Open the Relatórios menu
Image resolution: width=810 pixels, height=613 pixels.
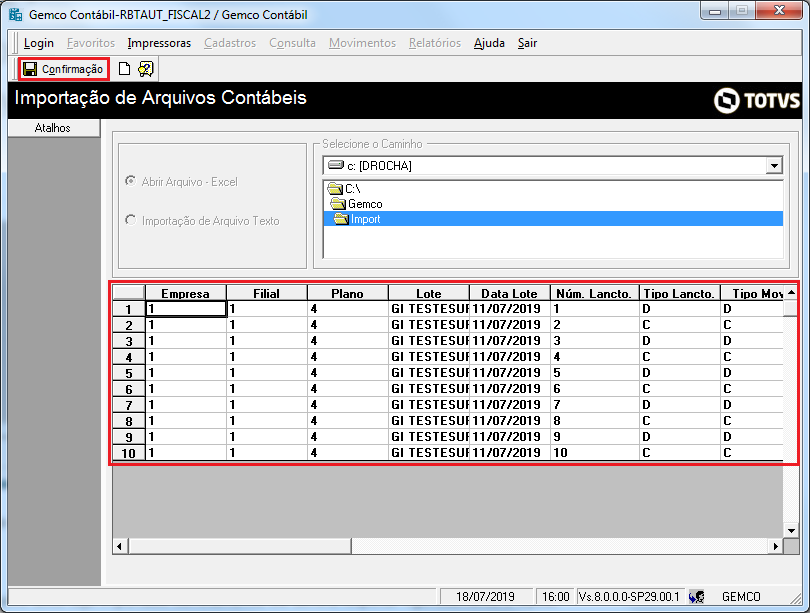tap(435, 43)
